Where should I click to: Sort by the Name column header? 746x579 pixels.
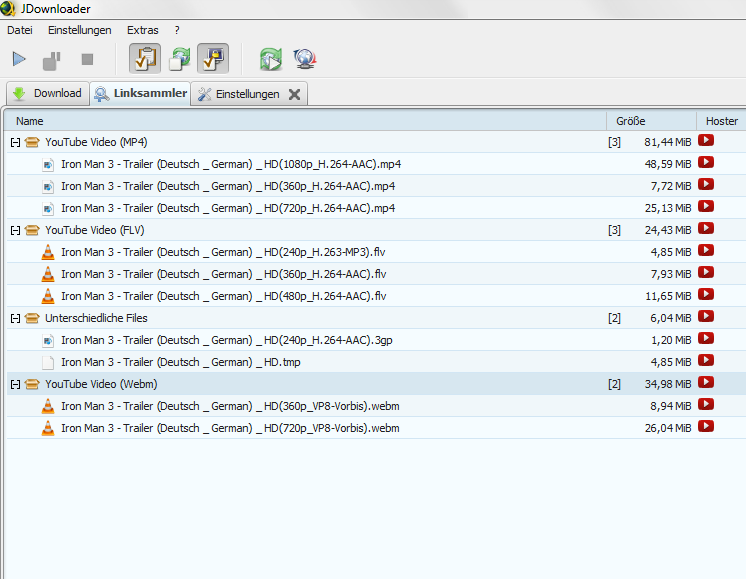(x=305, y=121)
